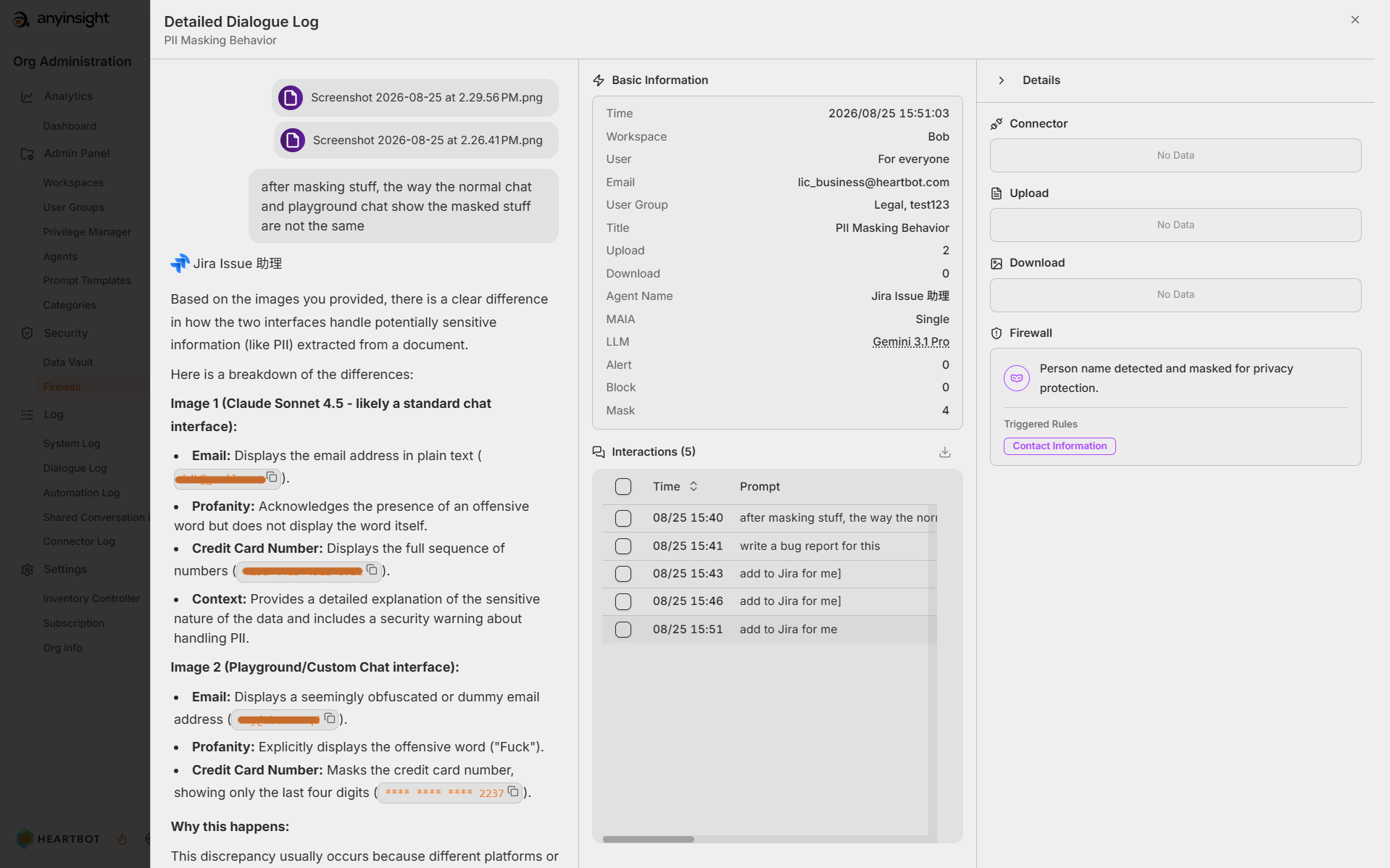
Task: Click the user message bubble about masking
Action: [404, 206]
